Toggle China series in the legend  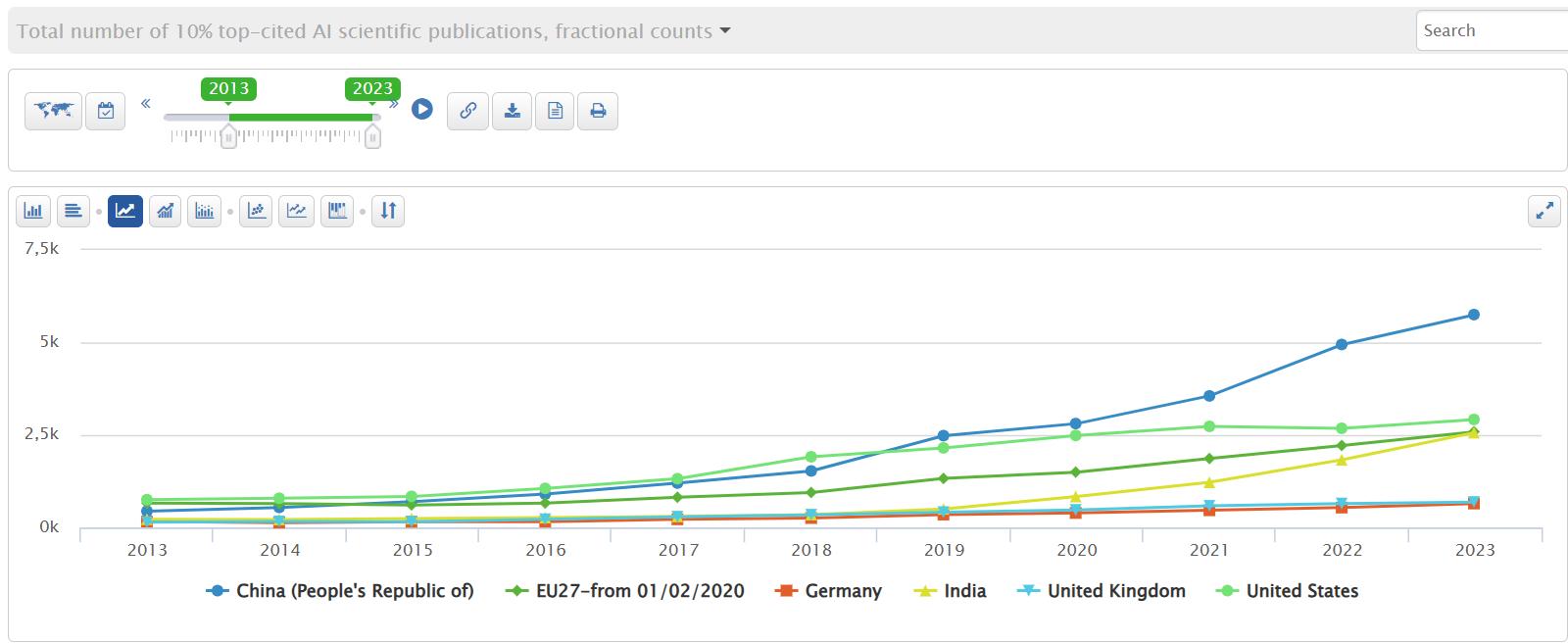tap(341, 591)
